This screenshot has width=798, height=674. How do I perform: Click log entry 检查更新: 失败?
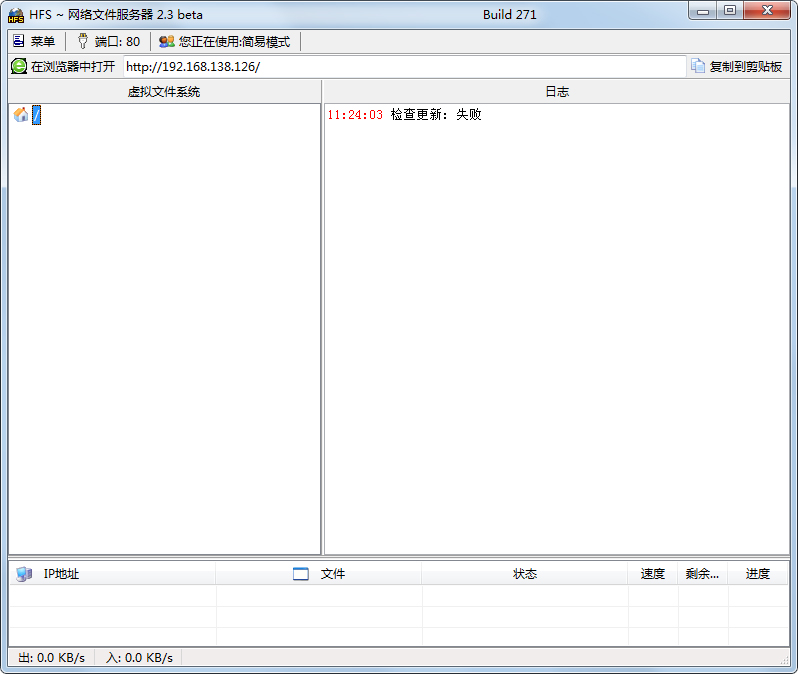(x=436, y=115)
